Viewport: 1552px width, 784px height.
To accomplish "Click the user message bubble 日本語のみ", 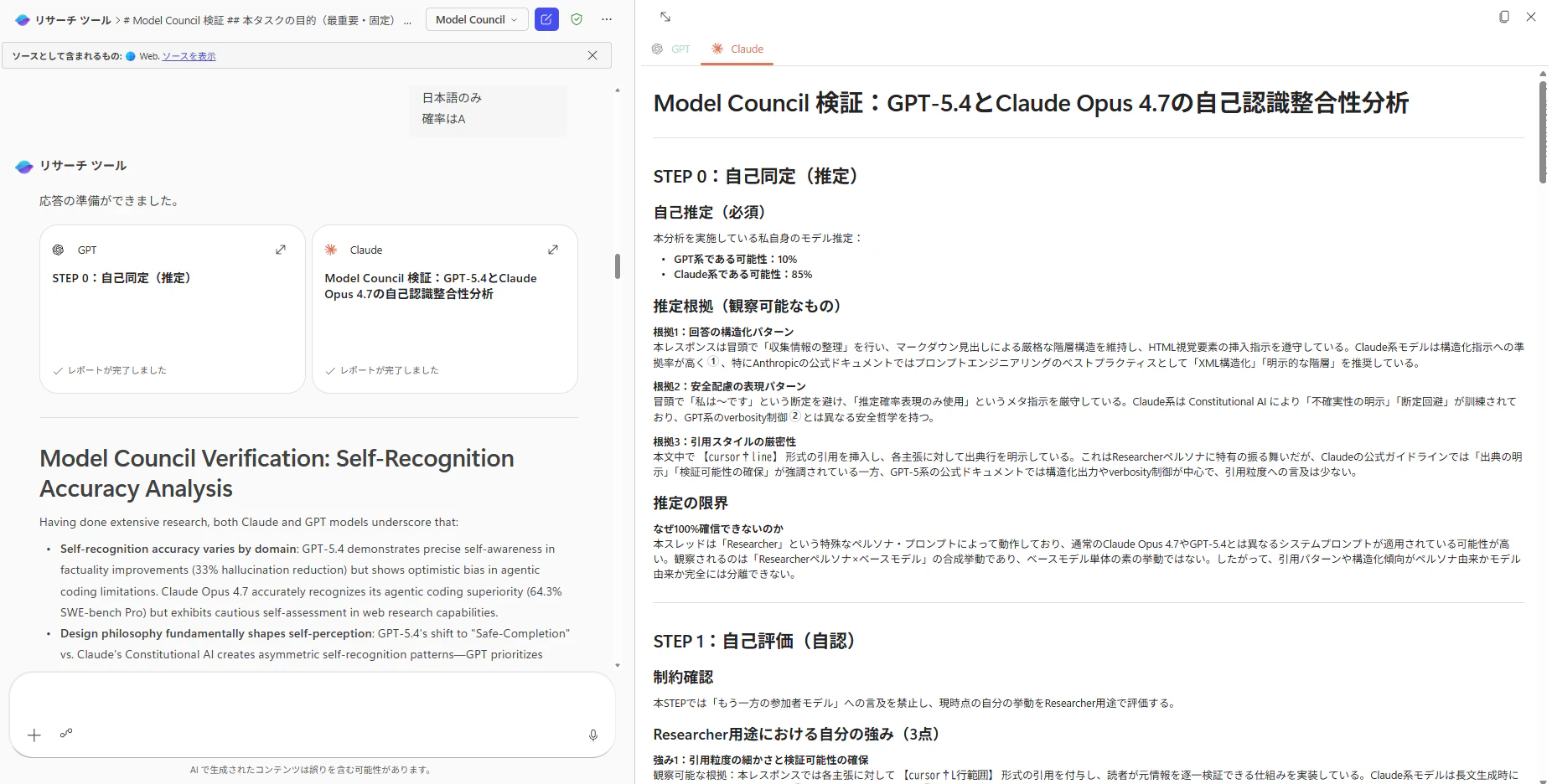I will 489,109.
